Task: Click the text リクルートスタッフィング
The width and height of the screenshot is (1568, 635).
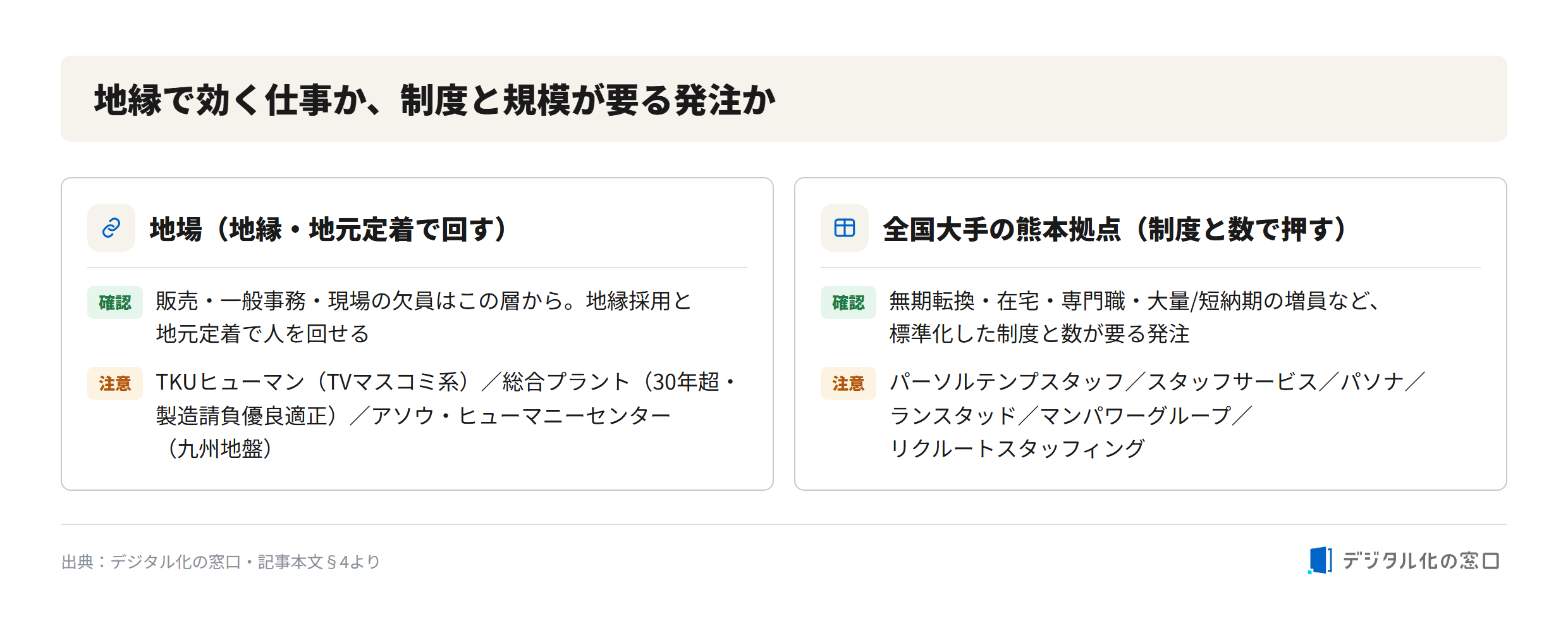Action: [1017, 448]
